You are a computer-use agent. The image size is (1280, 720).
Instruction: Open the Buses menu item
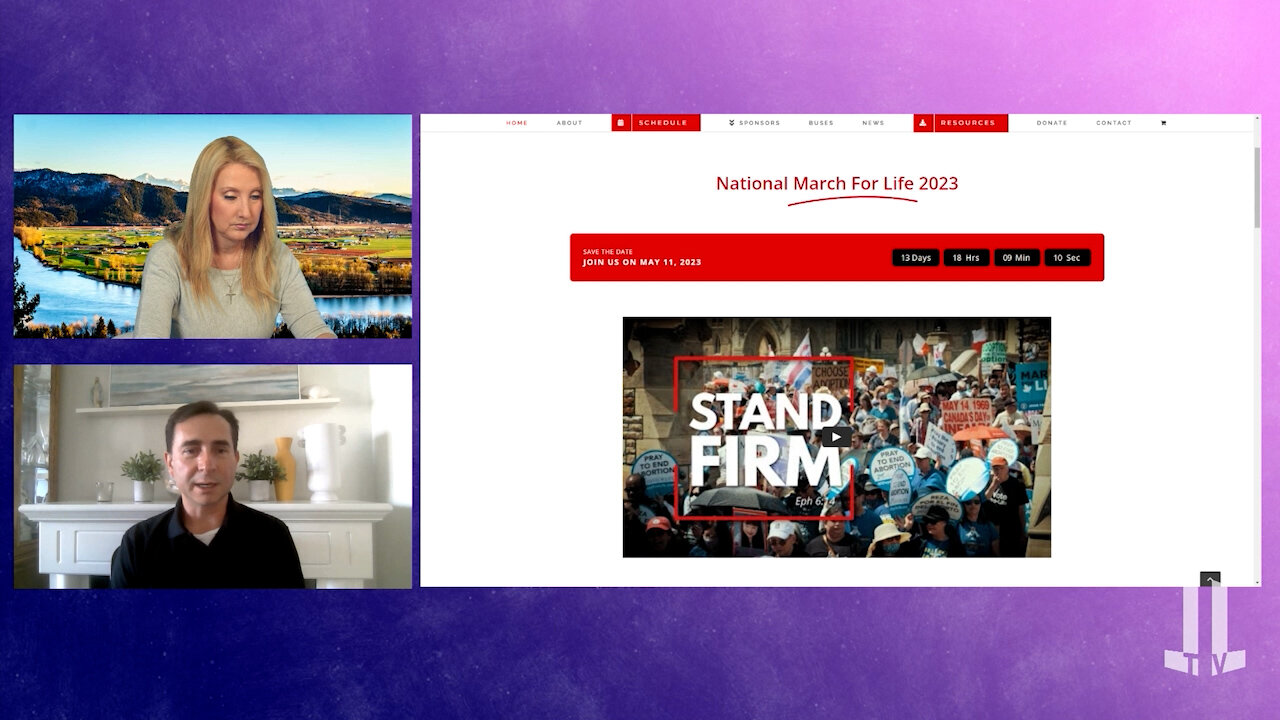[x=821, y=123]
